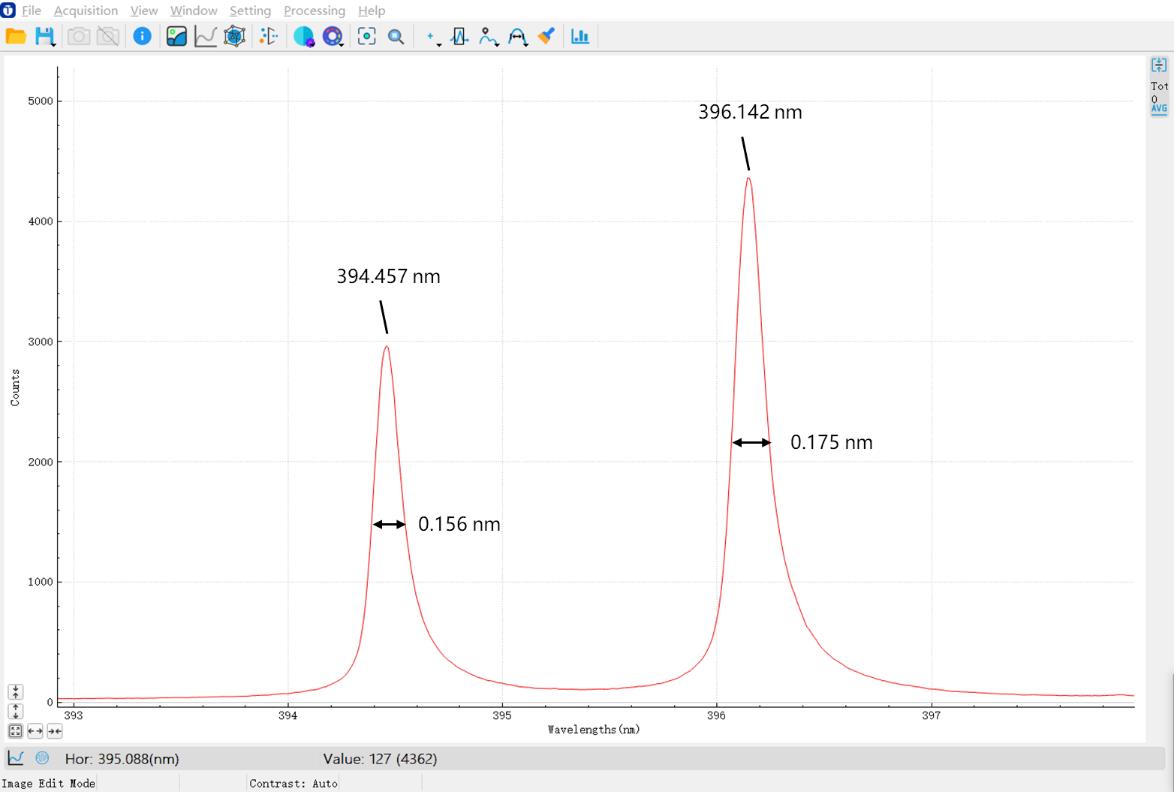The width and height of the screenshot is (1174, 792).
Task: Click the blue info icon in toolbar
Action: click(142, 37)
